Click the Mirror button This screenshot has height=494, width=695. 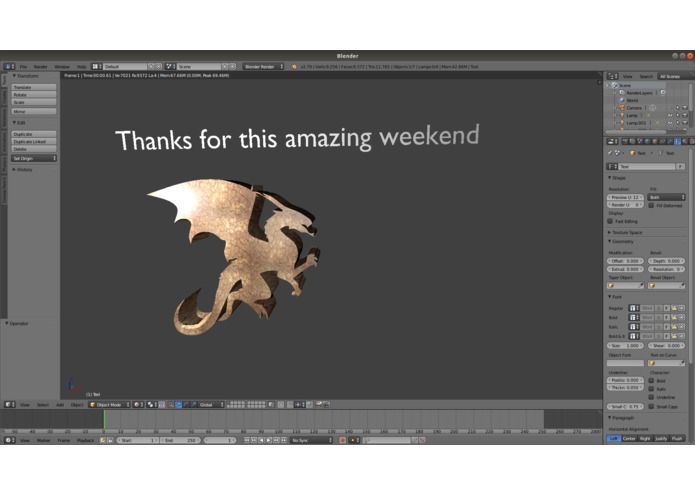point(34,112)
